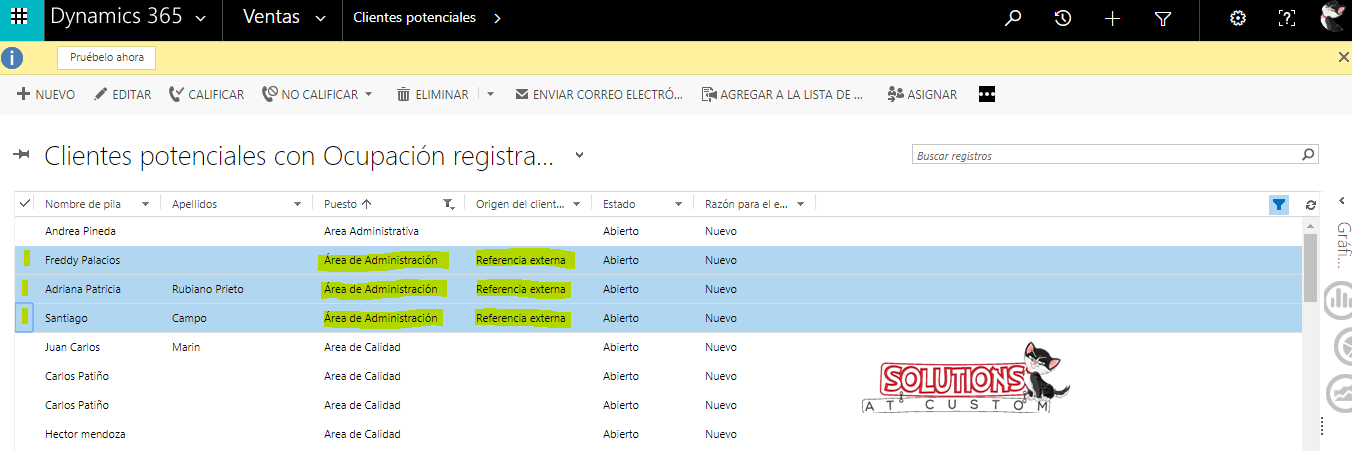The image size is (1352, 451).
Task: Click the user profile avatar
Action: [1334, 17]
